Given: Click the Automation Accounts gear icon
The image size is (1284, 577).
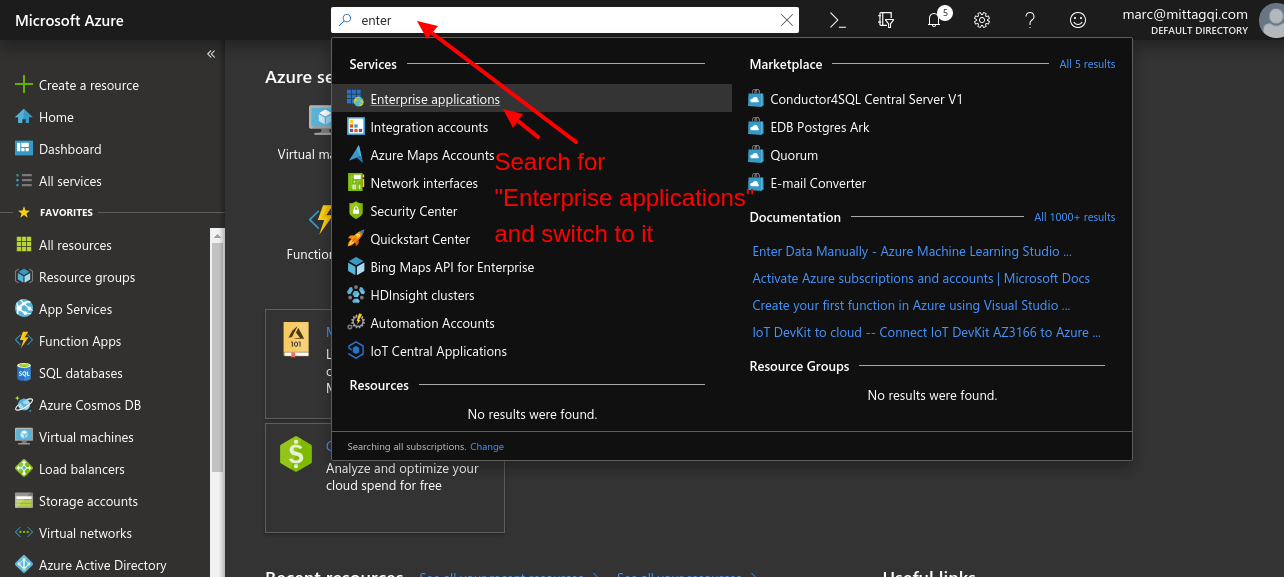Looking at the screenshot, I should coord(355,322).
